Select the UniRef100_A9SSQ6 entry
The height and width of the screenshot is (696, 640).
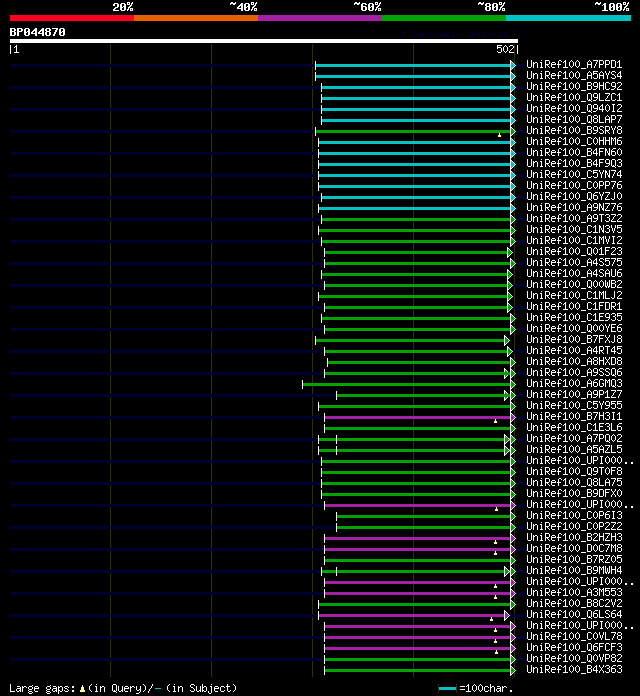(574, 372)
